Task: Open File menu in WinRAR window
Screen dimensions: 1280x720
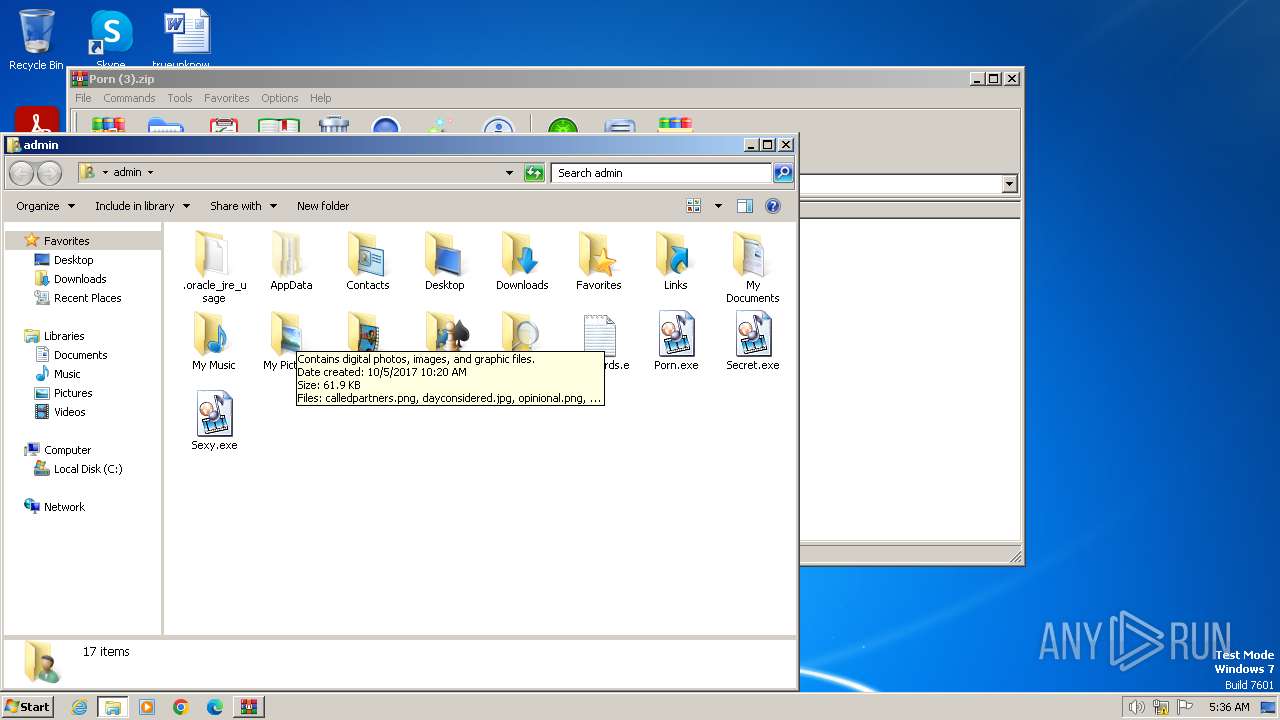Action: [83, 98]
